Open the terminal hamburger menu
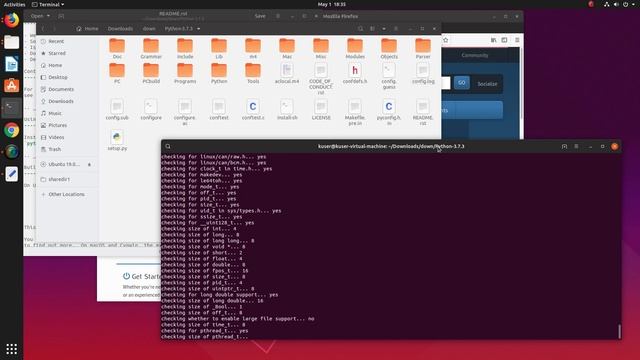Image resolution: width=640 pixels, height=360 pixels. (x=576, y=147)
